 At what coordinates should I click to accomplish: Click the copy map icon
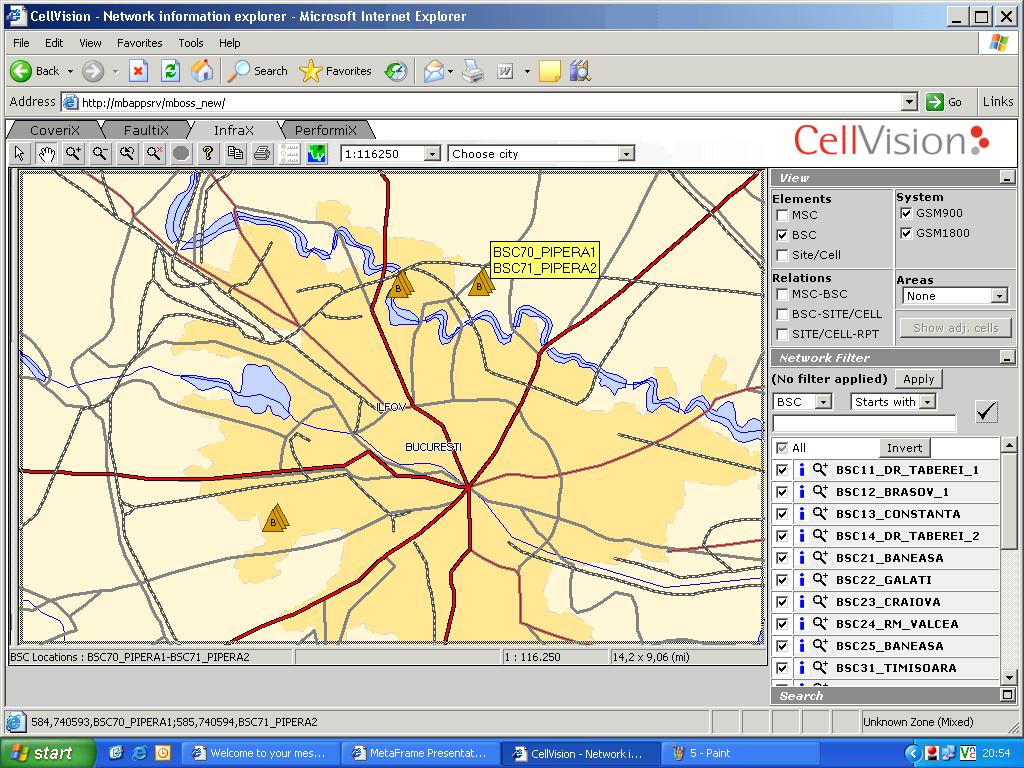click(235, 153)
